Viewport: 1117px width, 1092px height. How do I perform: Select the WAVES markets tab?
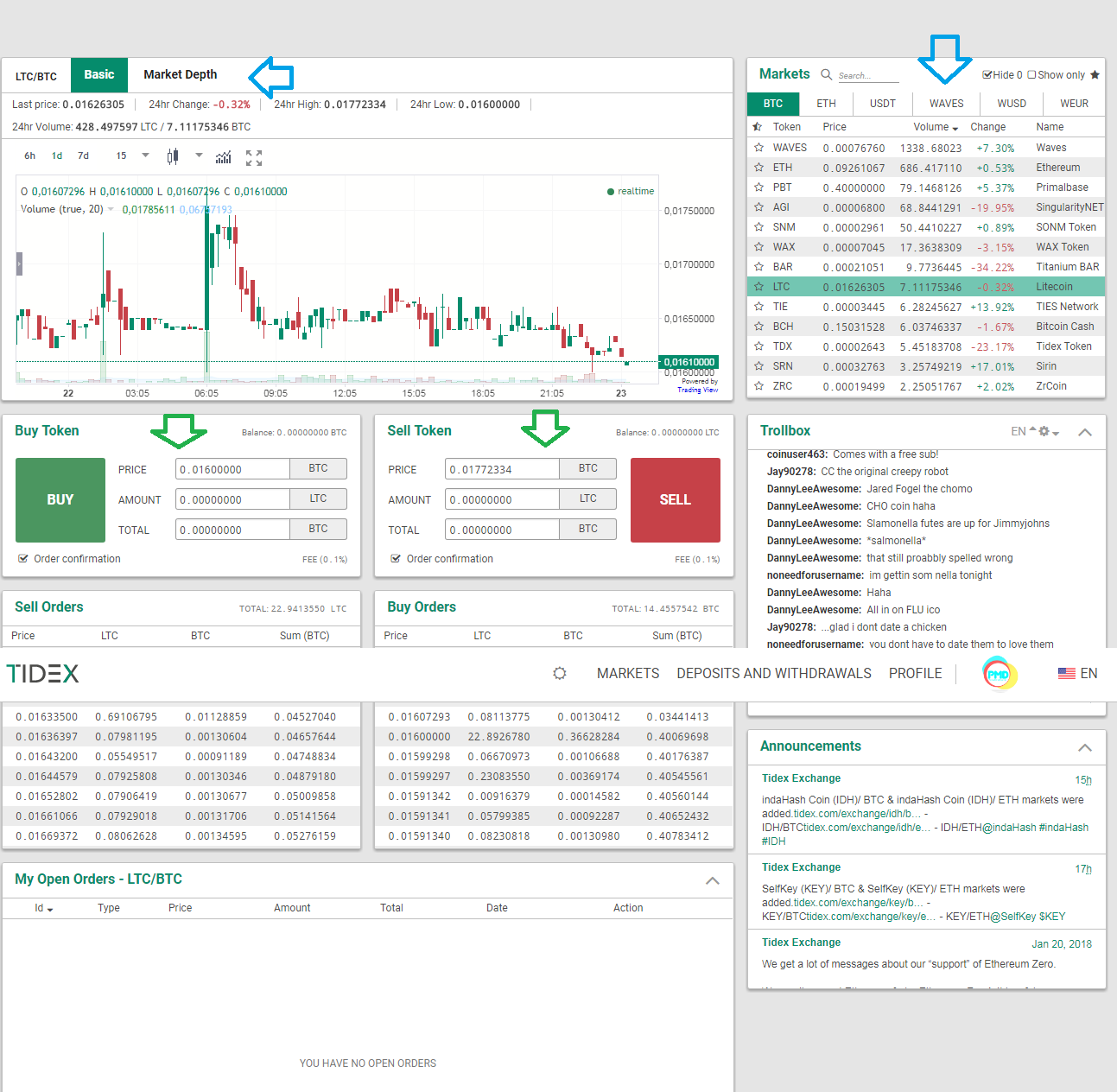(947, 104)
